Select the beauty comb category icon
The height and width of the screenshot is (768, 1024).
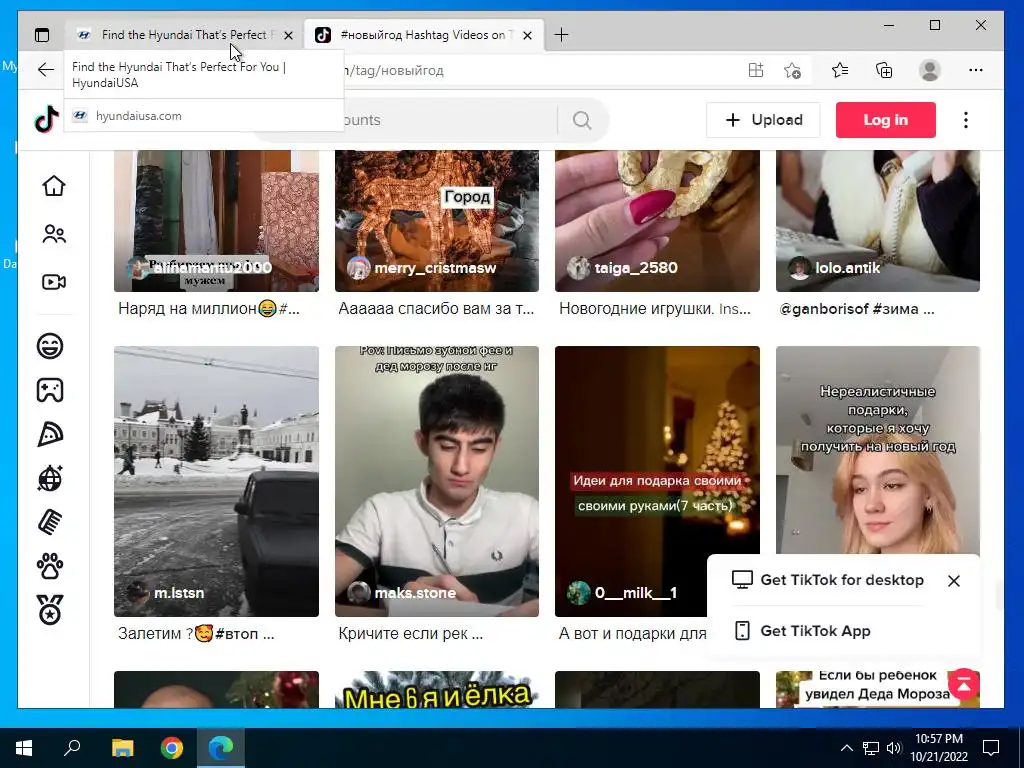point(50,522)
